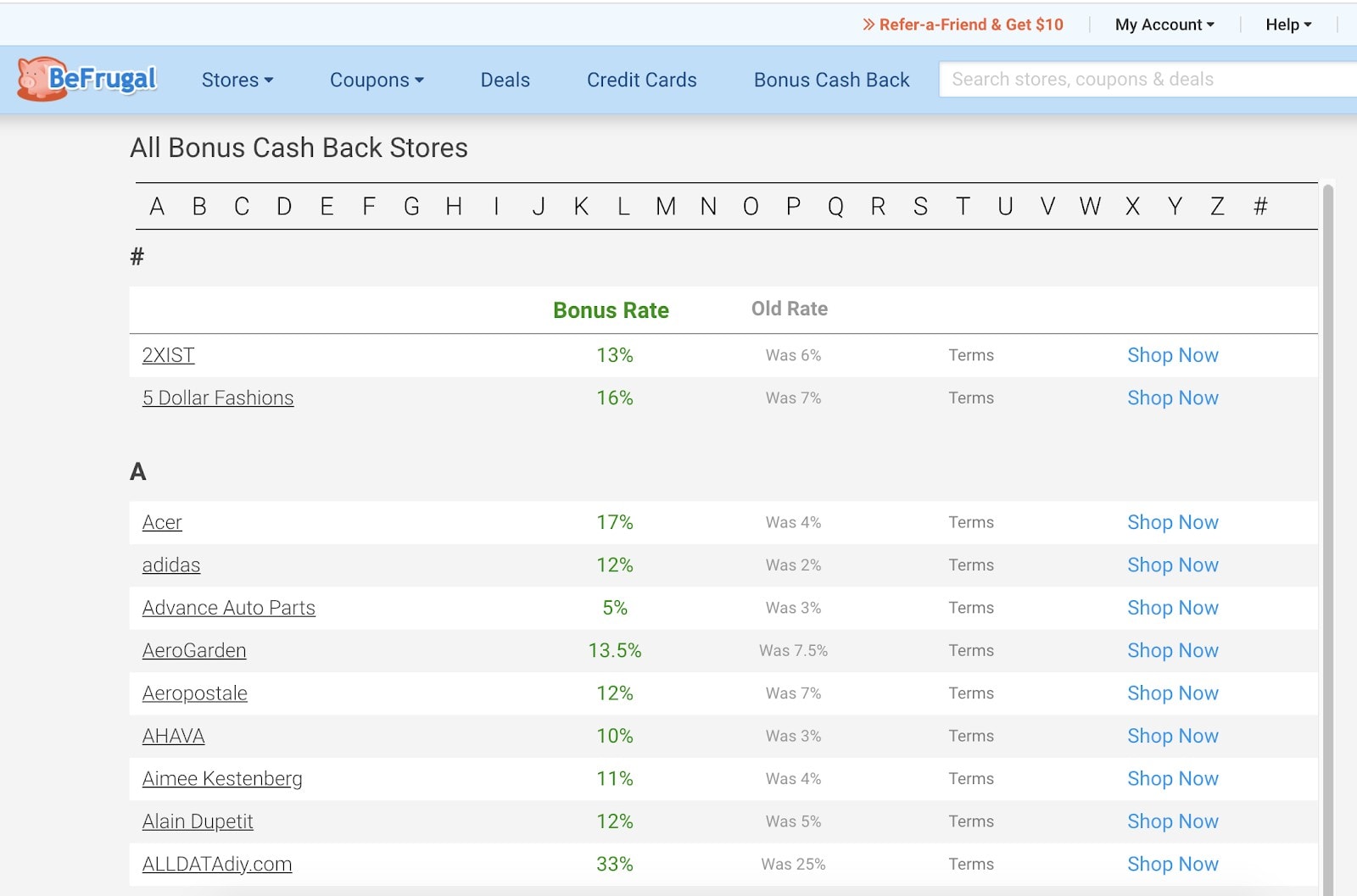Open the AeroGarden store link
Viewport: 1357px width, 896px height.
point(194,650)
